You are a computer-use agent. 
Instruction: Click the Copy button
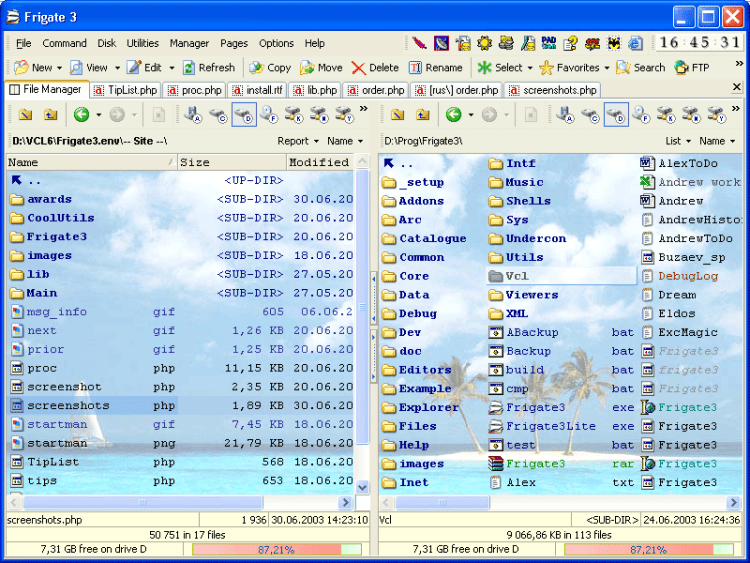269,68
